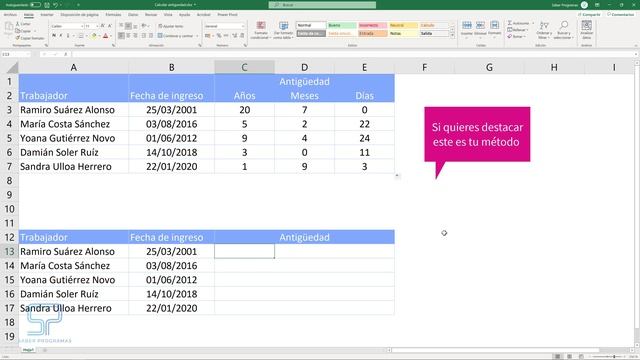Undo the last action
The width and height of the screenshot is (640, 360).
[x=55, y=5]
